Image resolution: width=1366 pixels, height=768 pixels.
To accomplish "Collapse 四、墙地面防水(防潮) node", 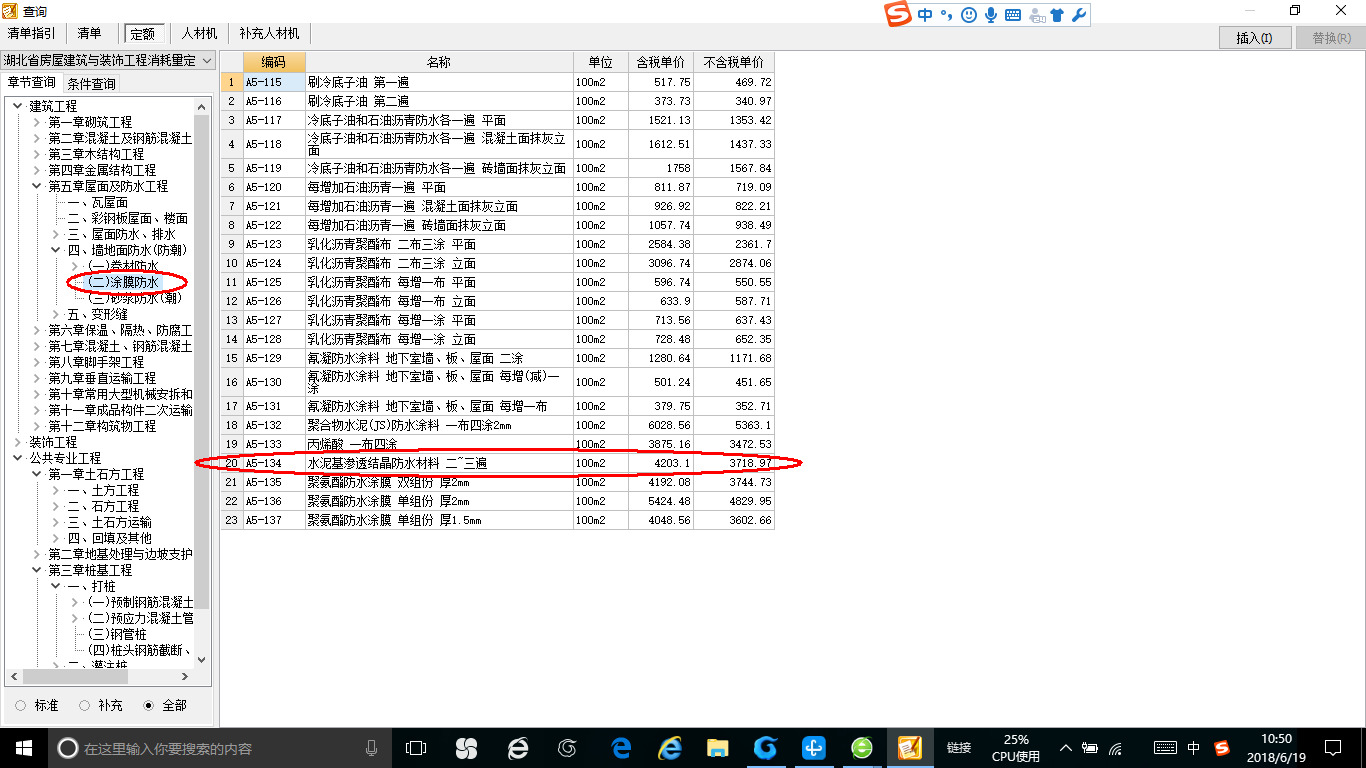I will [56, 250].
